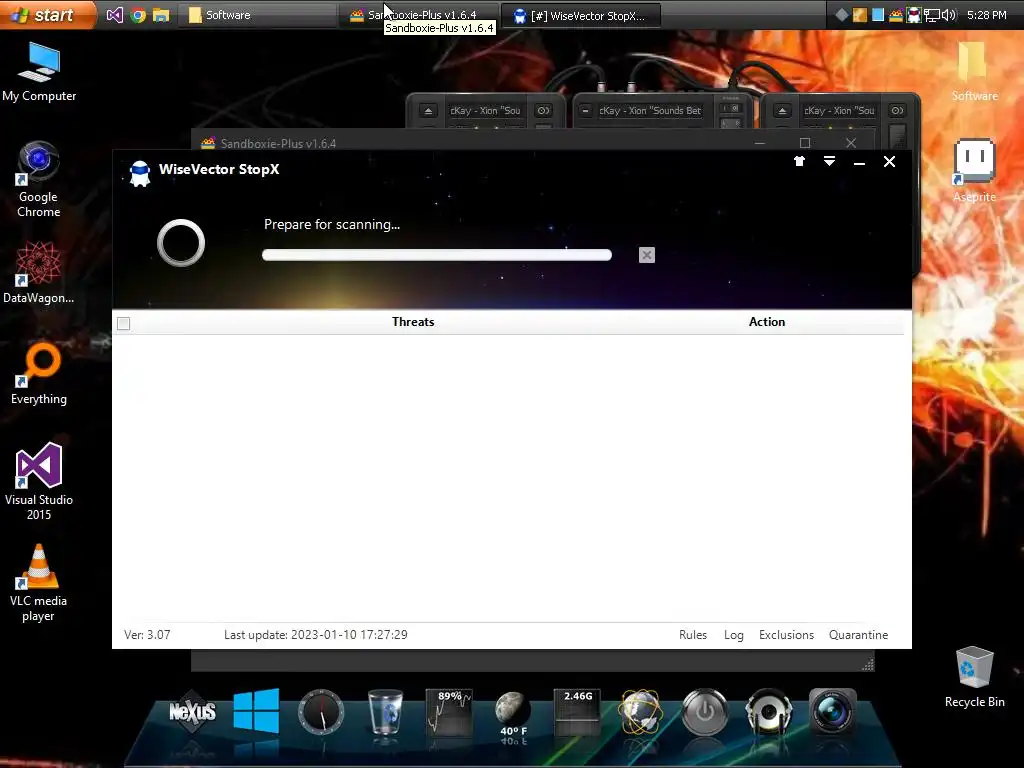Toggle the select-all threats checkbox

coord(123,323)
